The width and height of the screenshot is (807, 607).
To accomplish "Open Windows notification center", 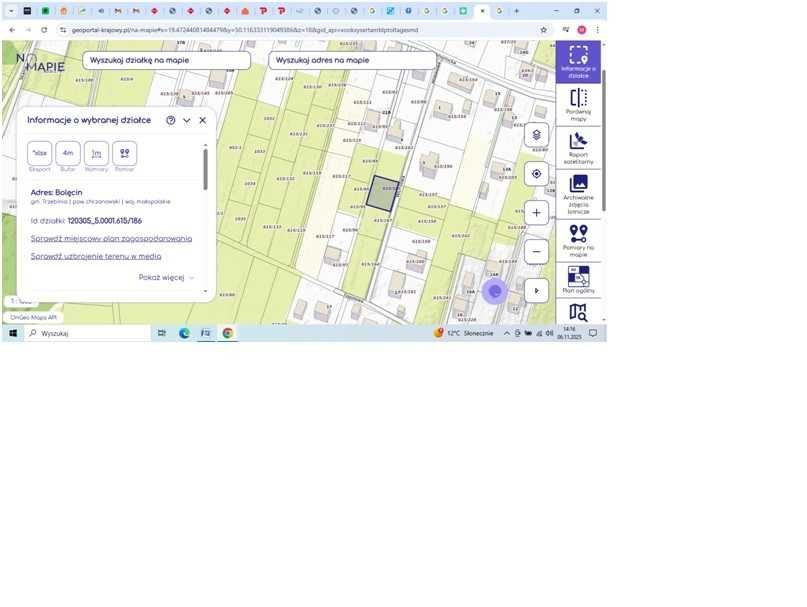I will click(x=593, y=333).
